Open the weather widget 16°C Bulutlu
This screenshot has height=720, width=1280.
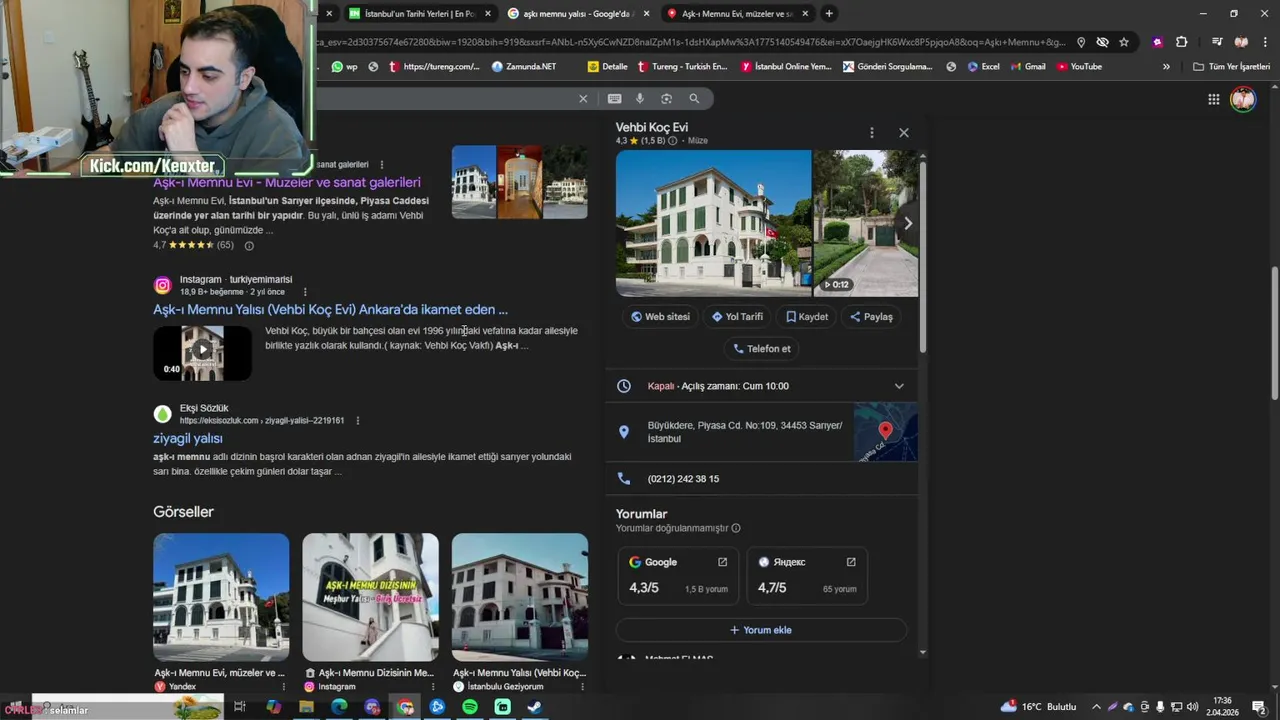(x=1039, y=707)
